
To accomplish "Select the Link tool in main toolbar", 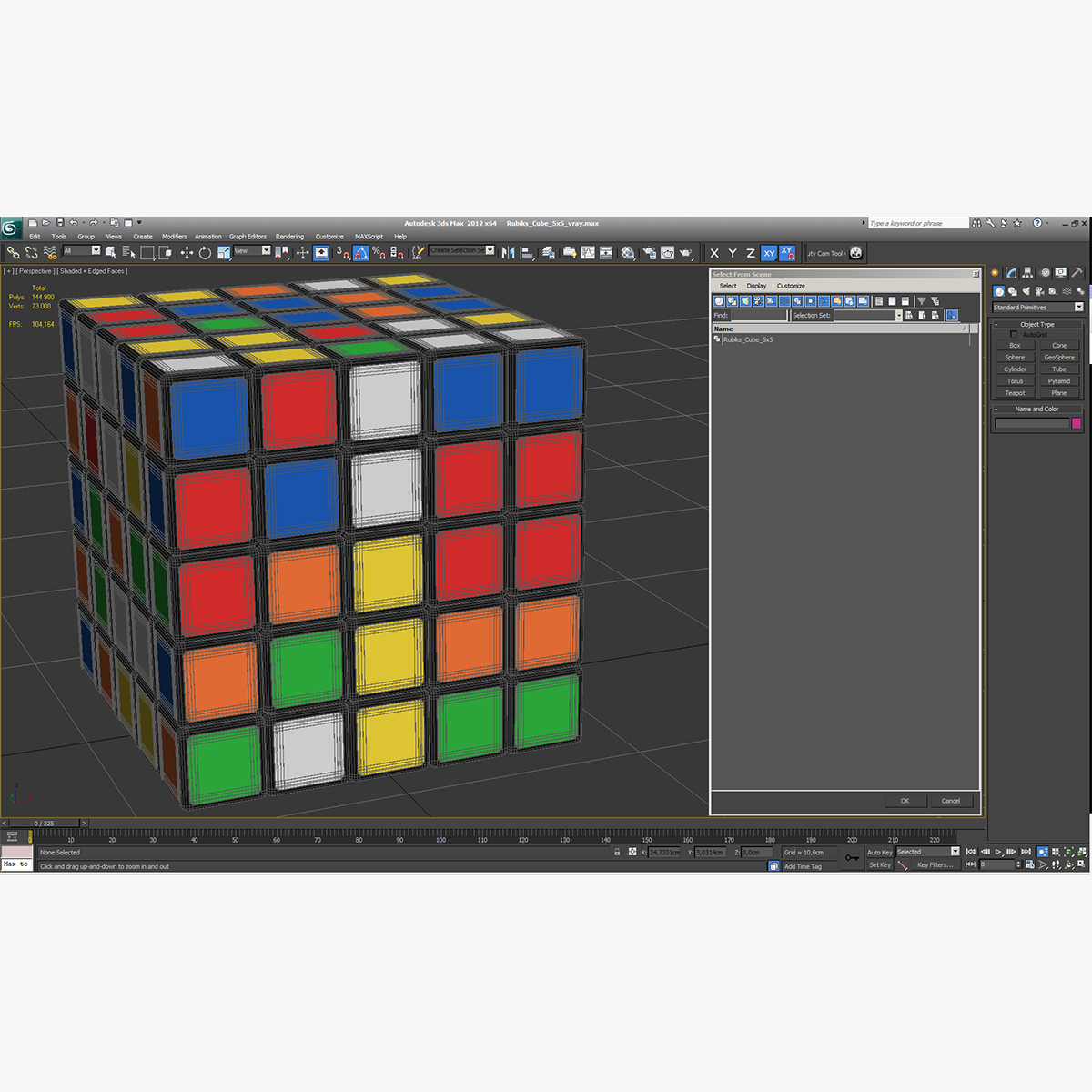I will [13, 252].
